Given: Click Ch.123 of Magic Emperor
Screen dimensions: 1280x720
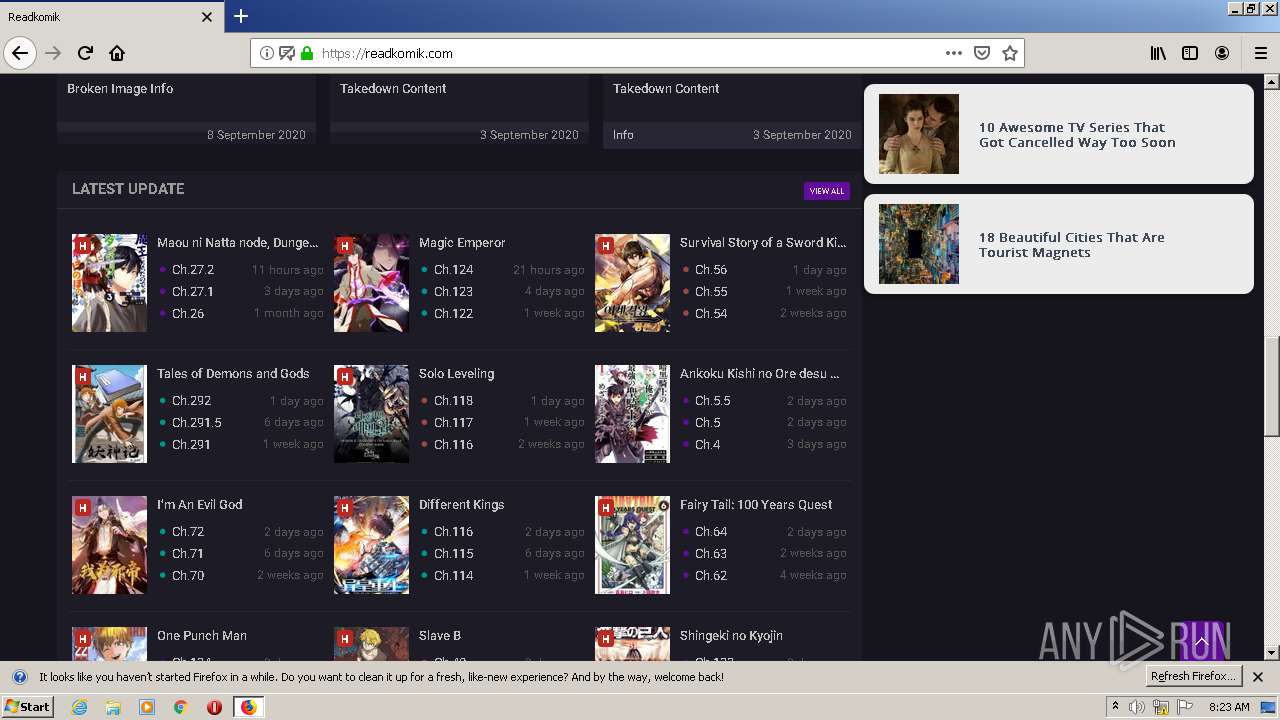Looking at the screenshot, I should (x=453, y=292).
